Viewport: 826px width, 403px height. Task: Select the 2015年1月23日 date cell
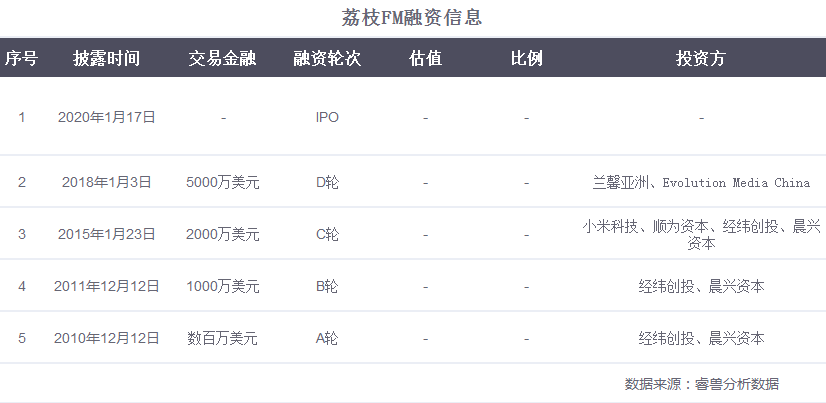tap(106, 234)
